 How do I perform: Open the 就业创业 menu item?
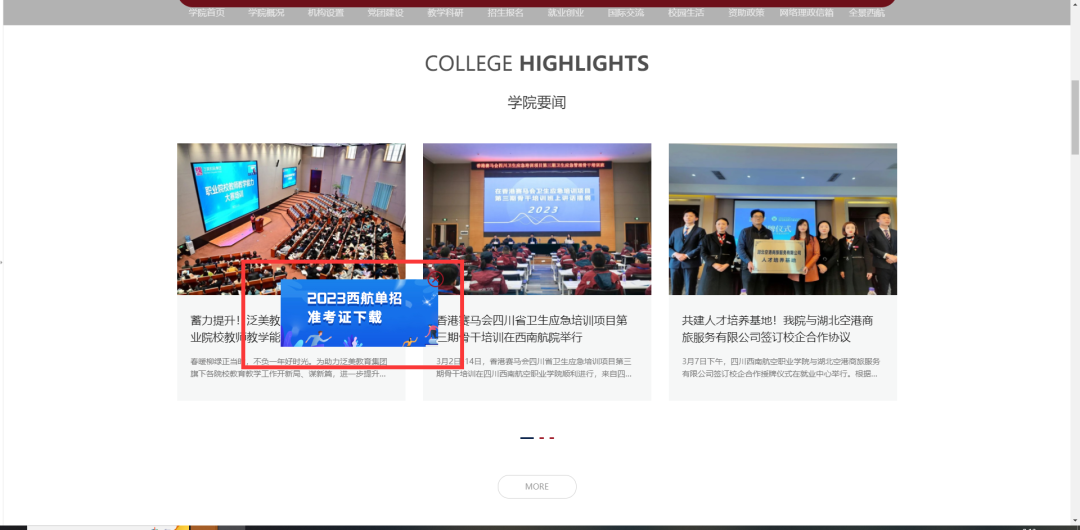566,13
